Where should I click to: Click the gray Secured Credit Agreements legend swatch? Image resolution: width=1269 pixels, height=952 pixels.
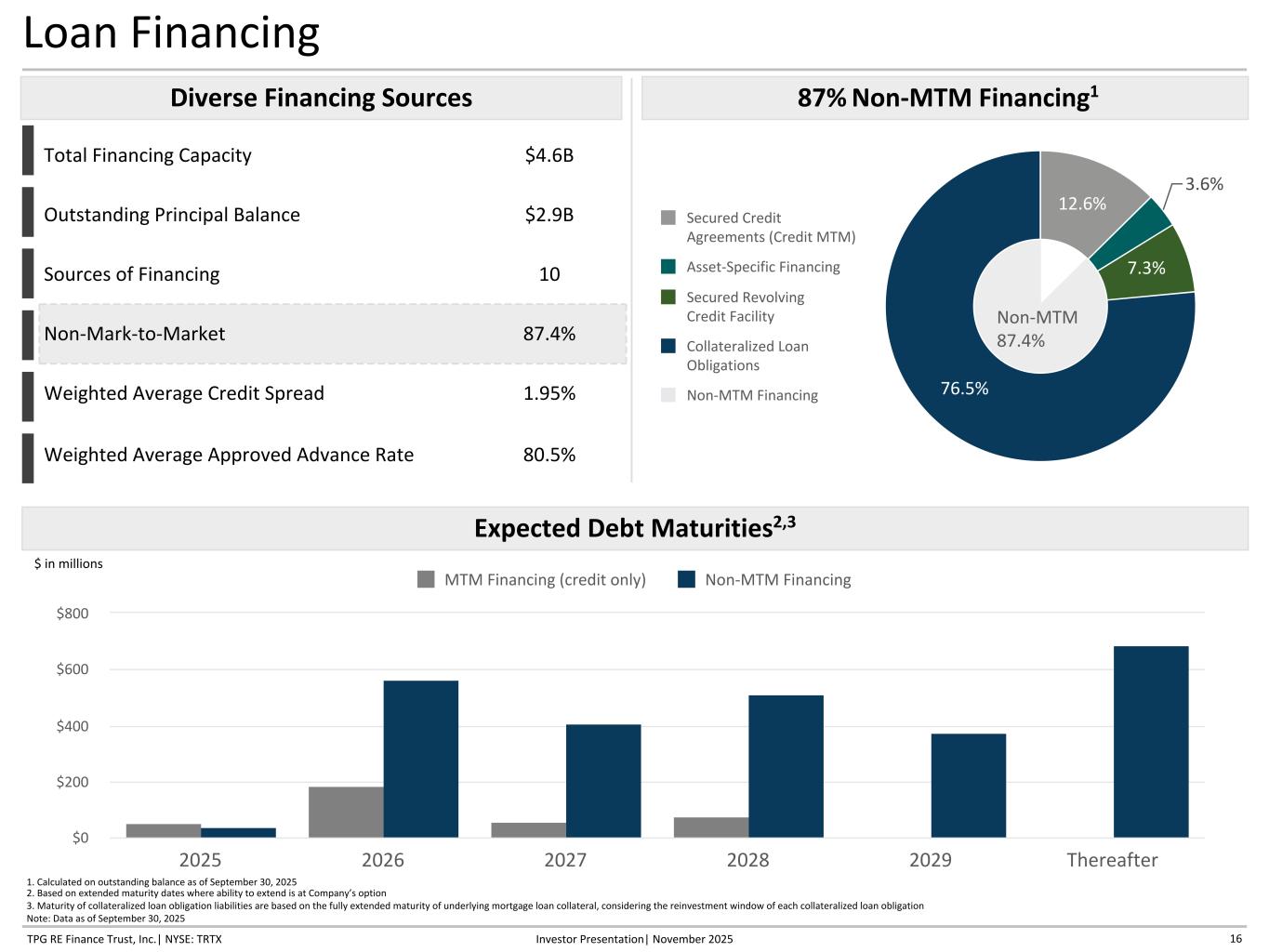668,218
